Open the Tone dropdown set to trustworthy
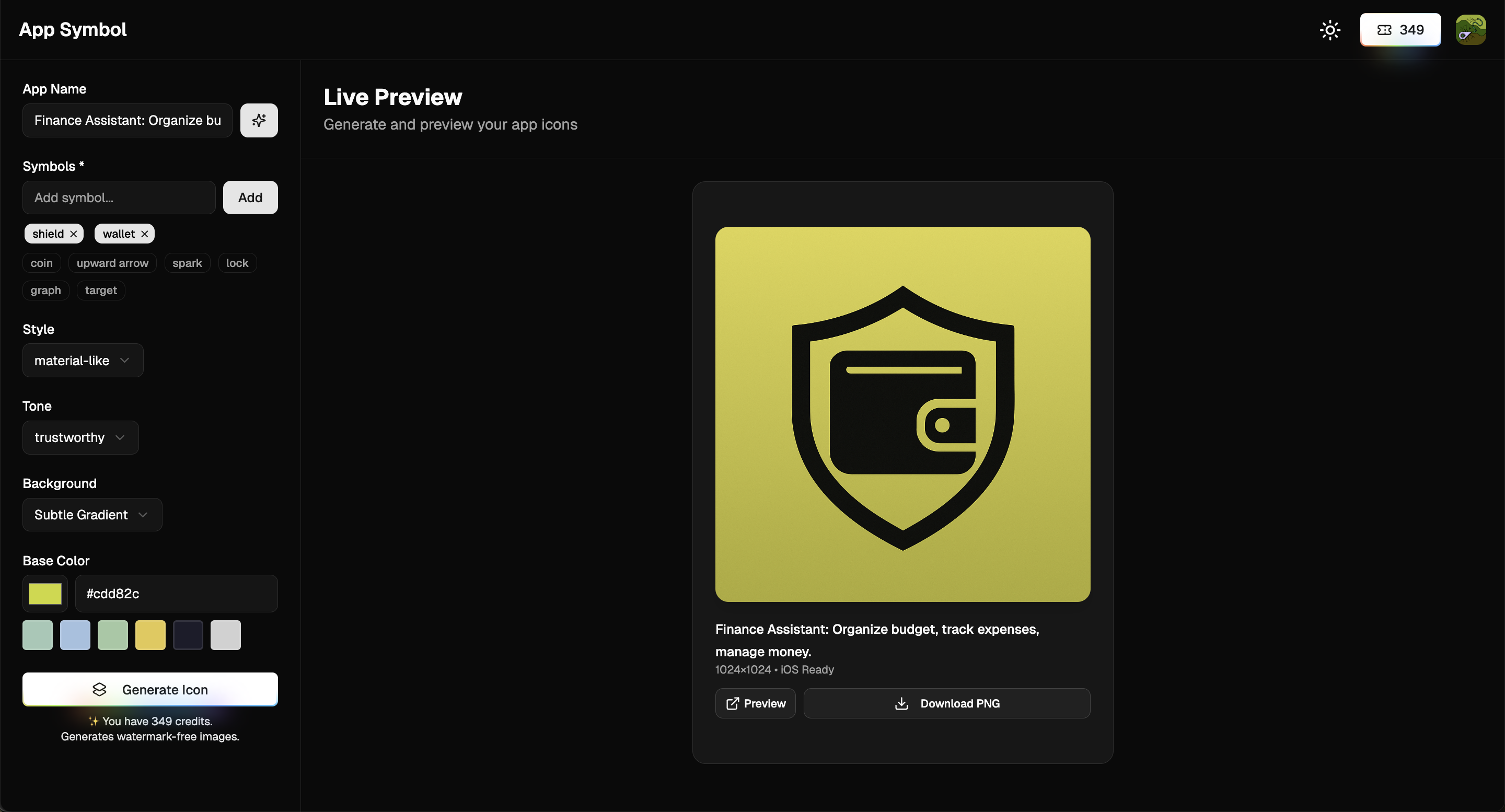This screenshot has height=812, width=1505. pos(80,437)
